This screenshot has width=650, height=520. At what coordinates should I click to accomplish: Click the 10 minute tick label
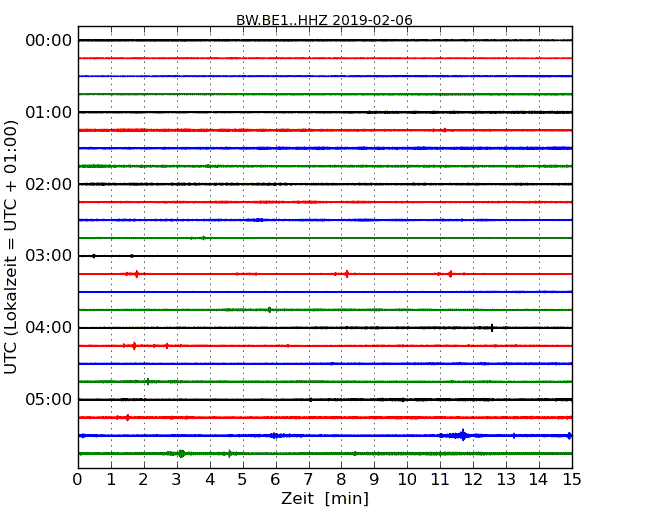[x=407, y=480]
